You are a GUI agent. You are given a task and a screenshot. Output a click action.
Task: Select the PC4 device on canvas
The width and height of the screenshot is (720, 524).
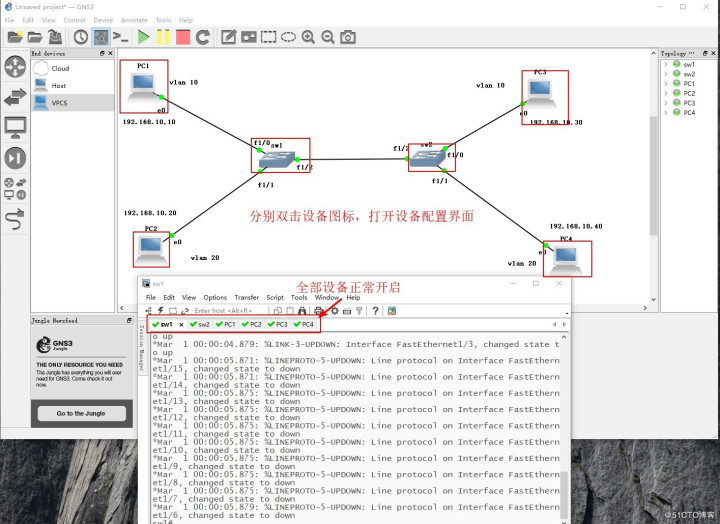click(x=566, y=259)
